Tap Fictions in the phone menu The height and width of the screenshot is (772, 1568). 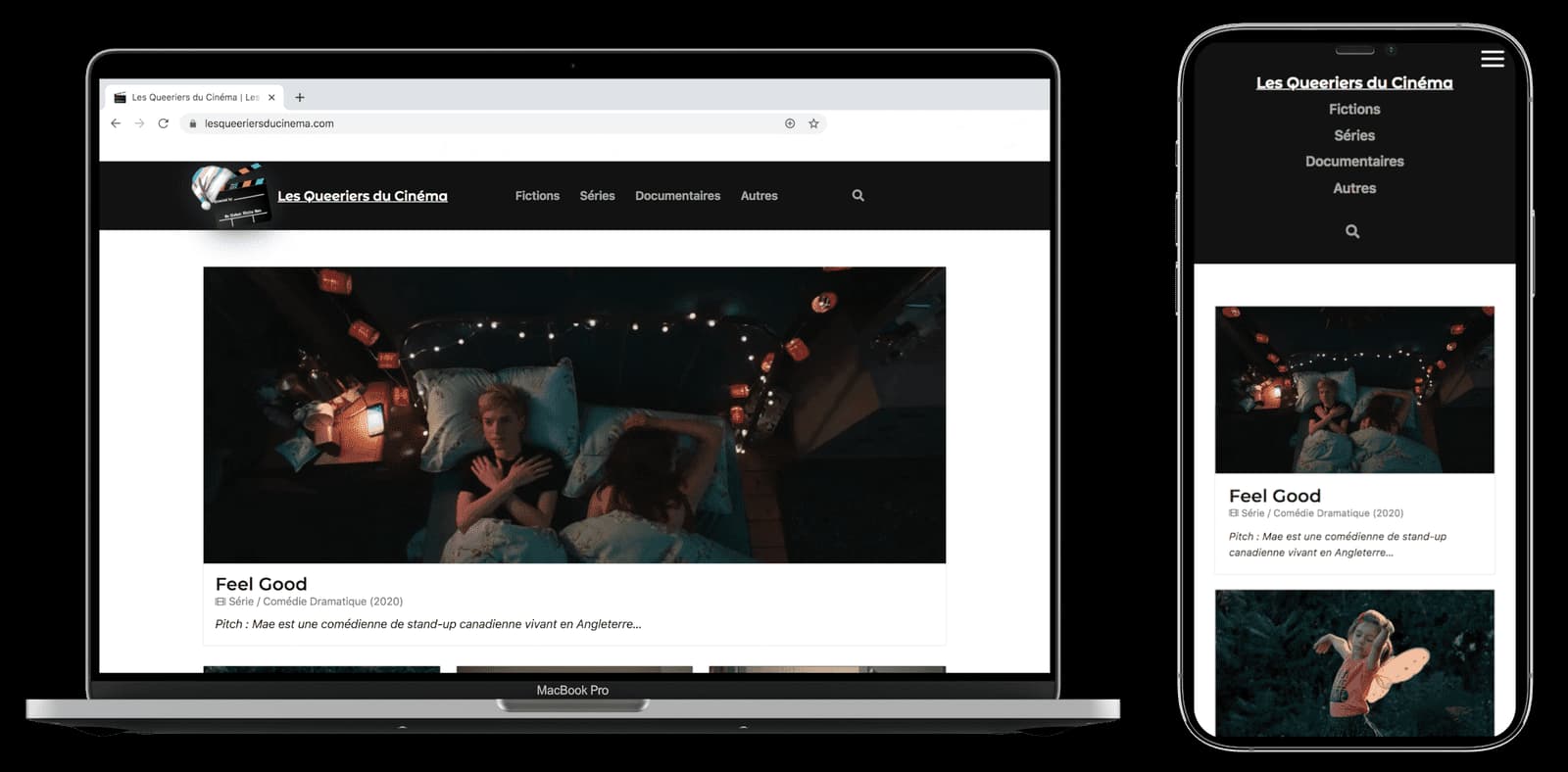point(1354,109)
